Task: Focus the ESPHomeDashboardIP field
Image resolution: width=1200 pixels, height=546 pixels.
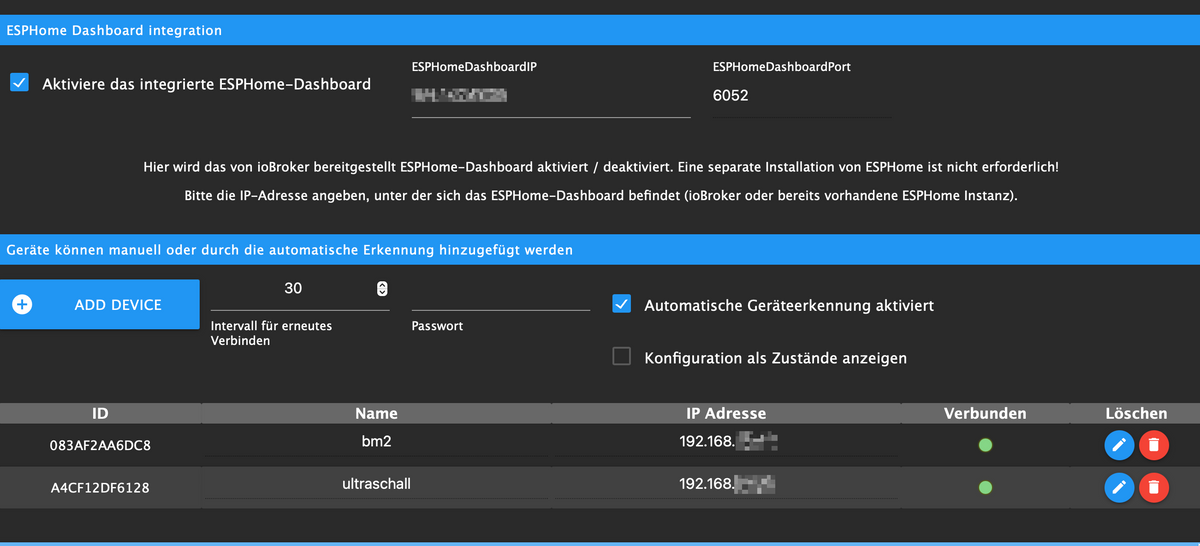Action: (x=551, y=96)
